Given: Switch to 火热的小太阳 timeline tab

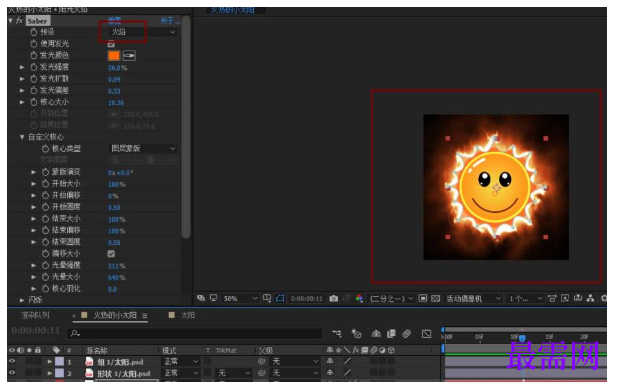Looking at the screenshot, I should pos(115,315).
